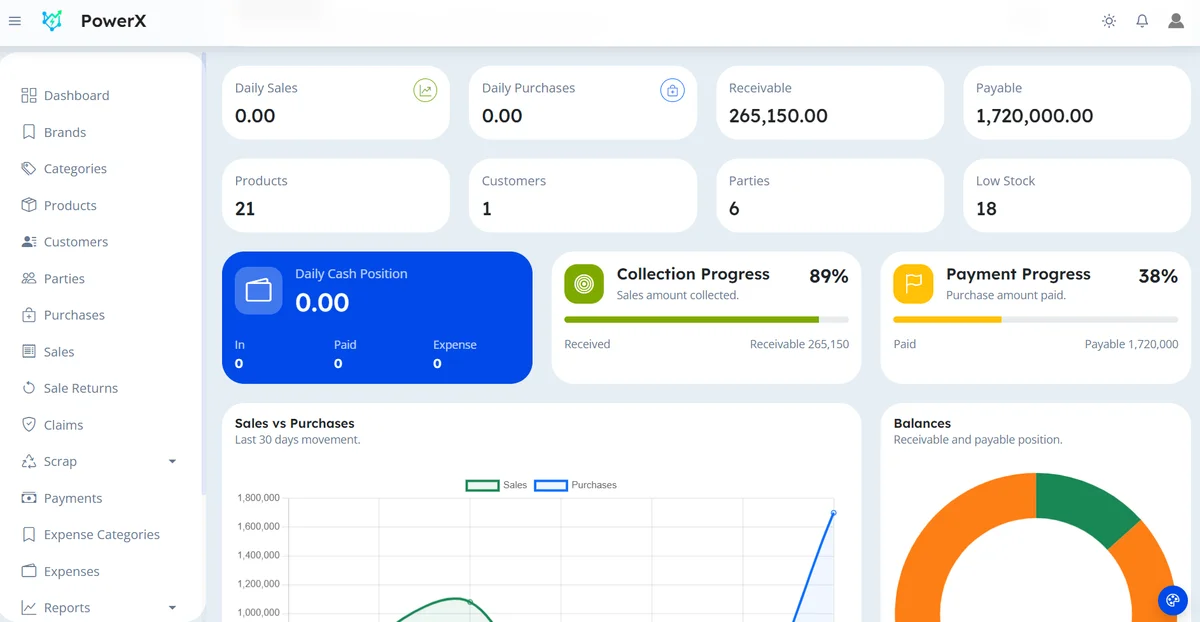Open the hamburger menu icon

pos(15,21)
